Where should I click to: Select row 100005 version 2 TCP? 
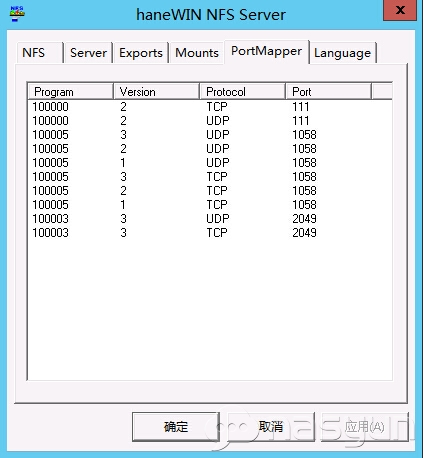(x=210, y=191)
